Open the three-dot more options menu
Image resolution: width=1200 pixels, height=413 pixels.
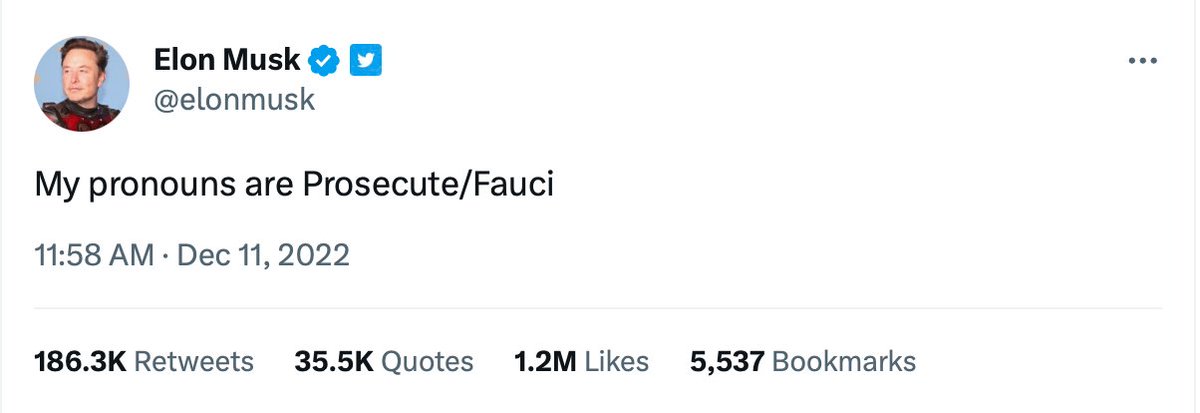(1142, 61)
